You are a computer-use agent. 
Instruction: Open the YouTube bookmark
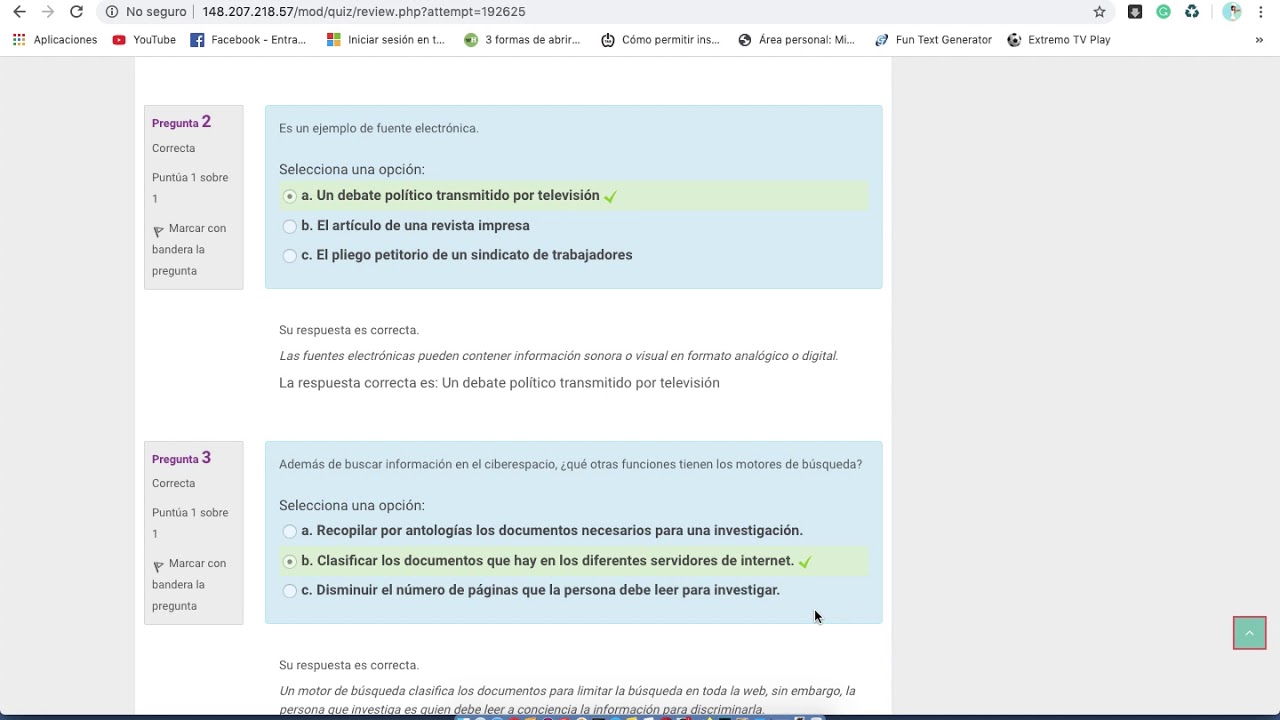pos(144,40)
